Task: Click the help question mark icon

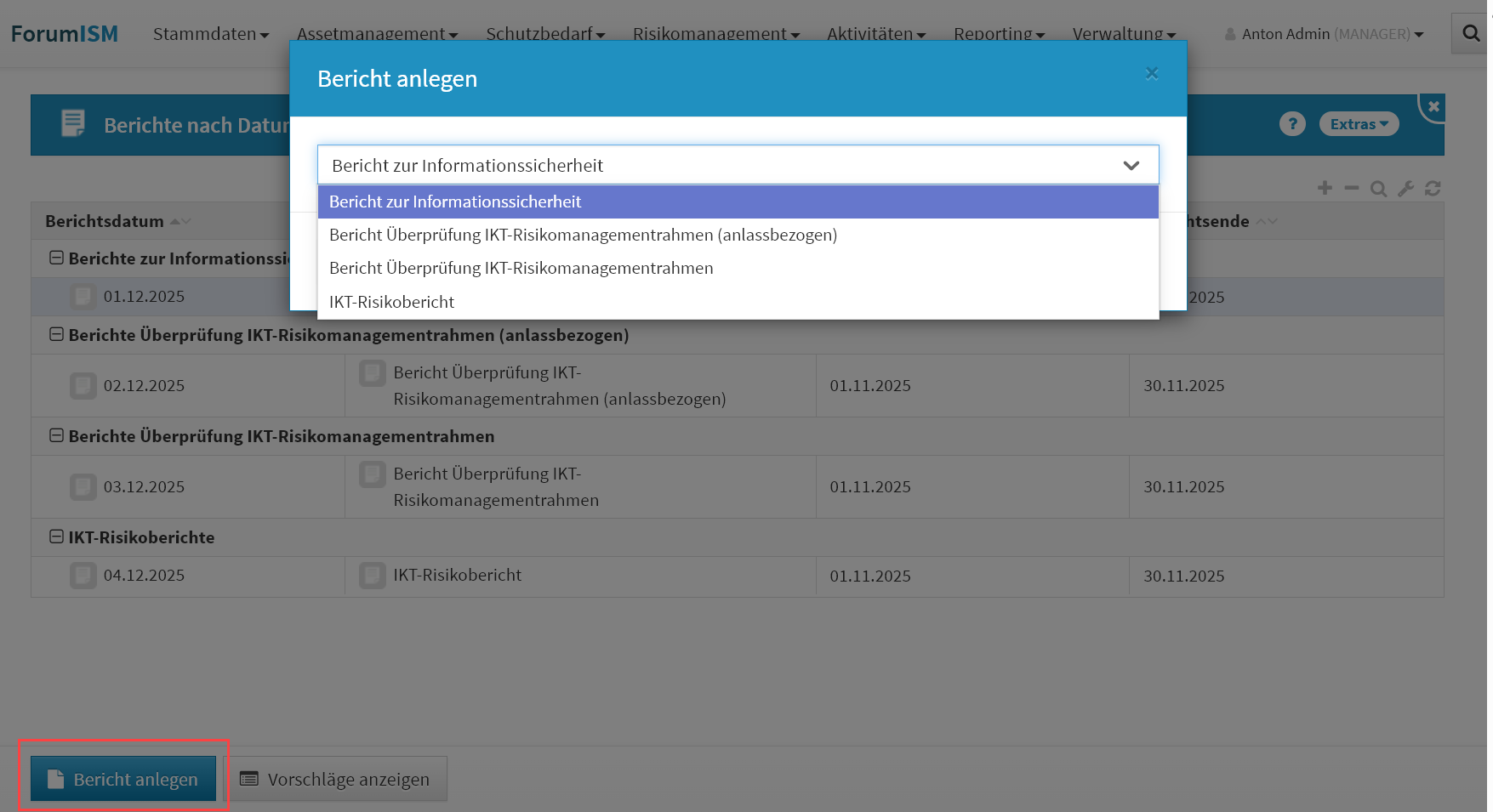Action: (1292, 124)
